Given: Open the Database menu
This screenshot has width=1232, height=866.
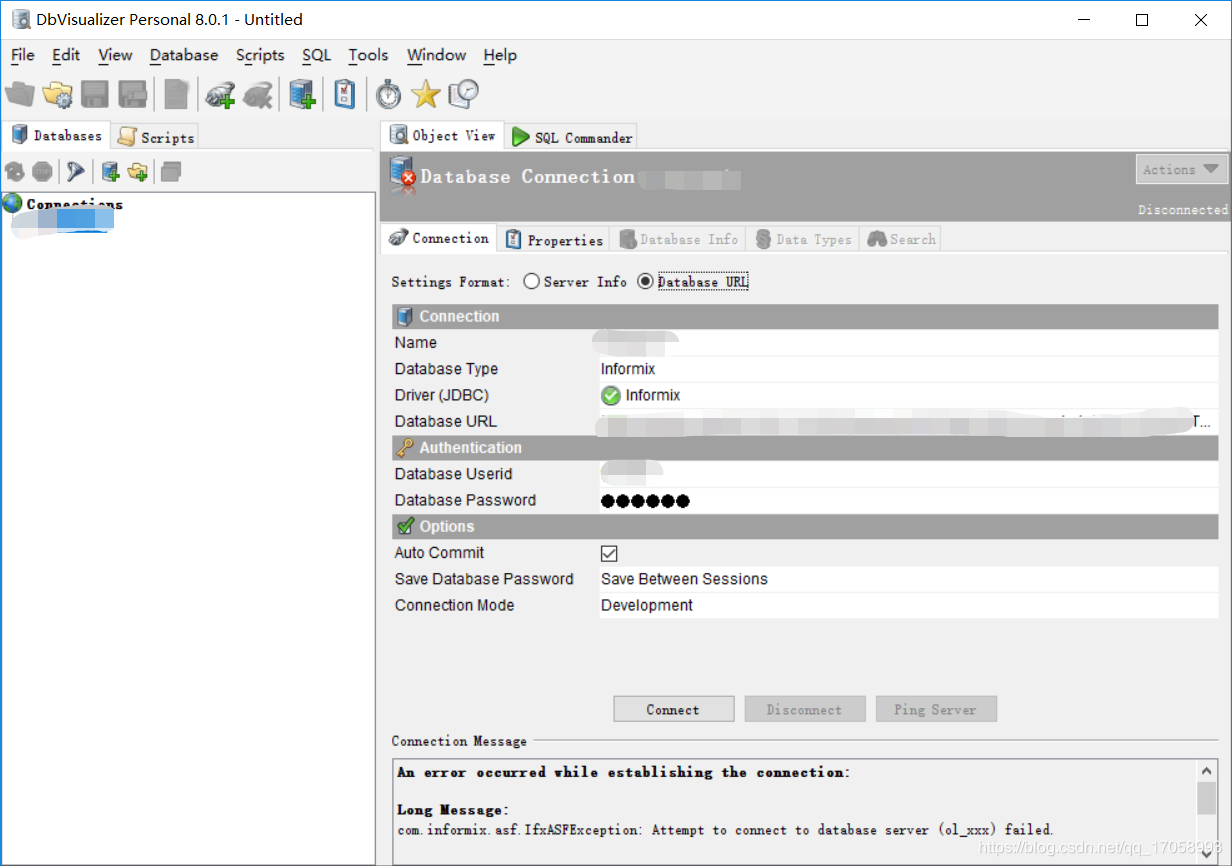Looking at the screenshot, I should point(183,55).
